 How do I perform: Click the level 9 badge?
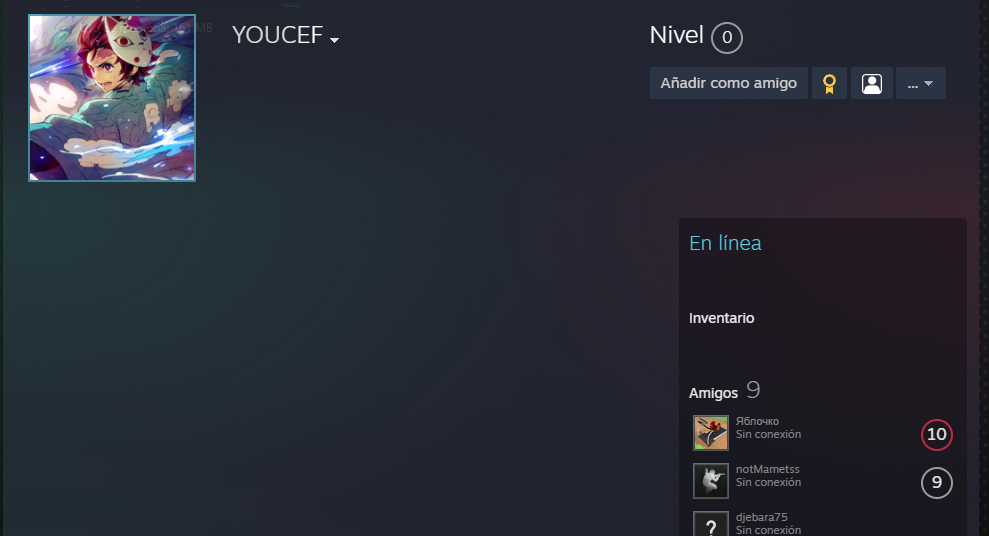pos(937,482)
